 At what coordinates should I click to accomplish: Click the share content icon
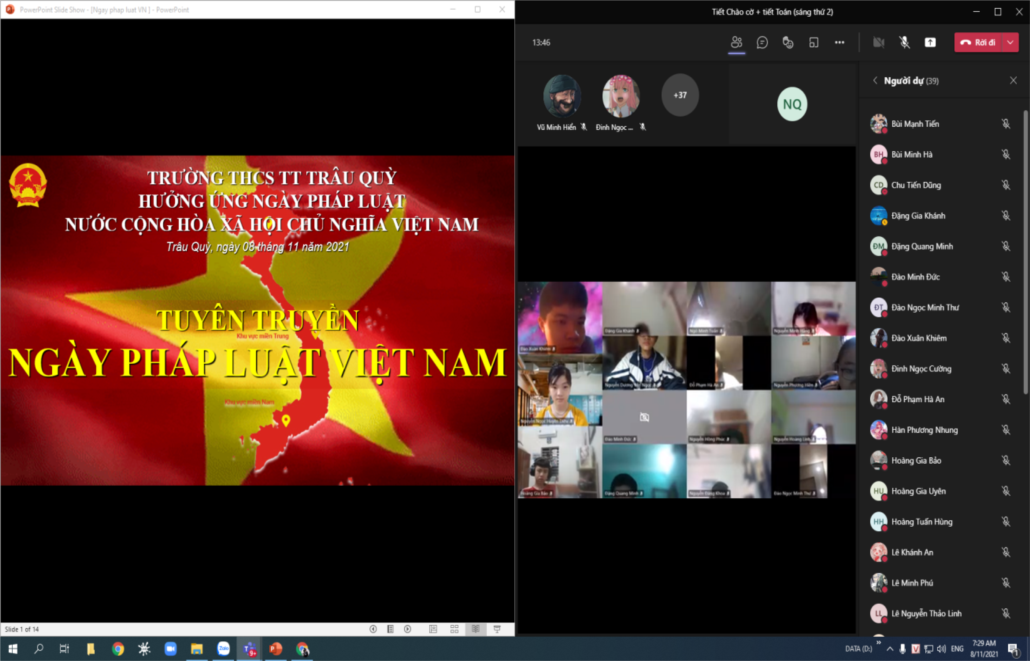(930, 43)
